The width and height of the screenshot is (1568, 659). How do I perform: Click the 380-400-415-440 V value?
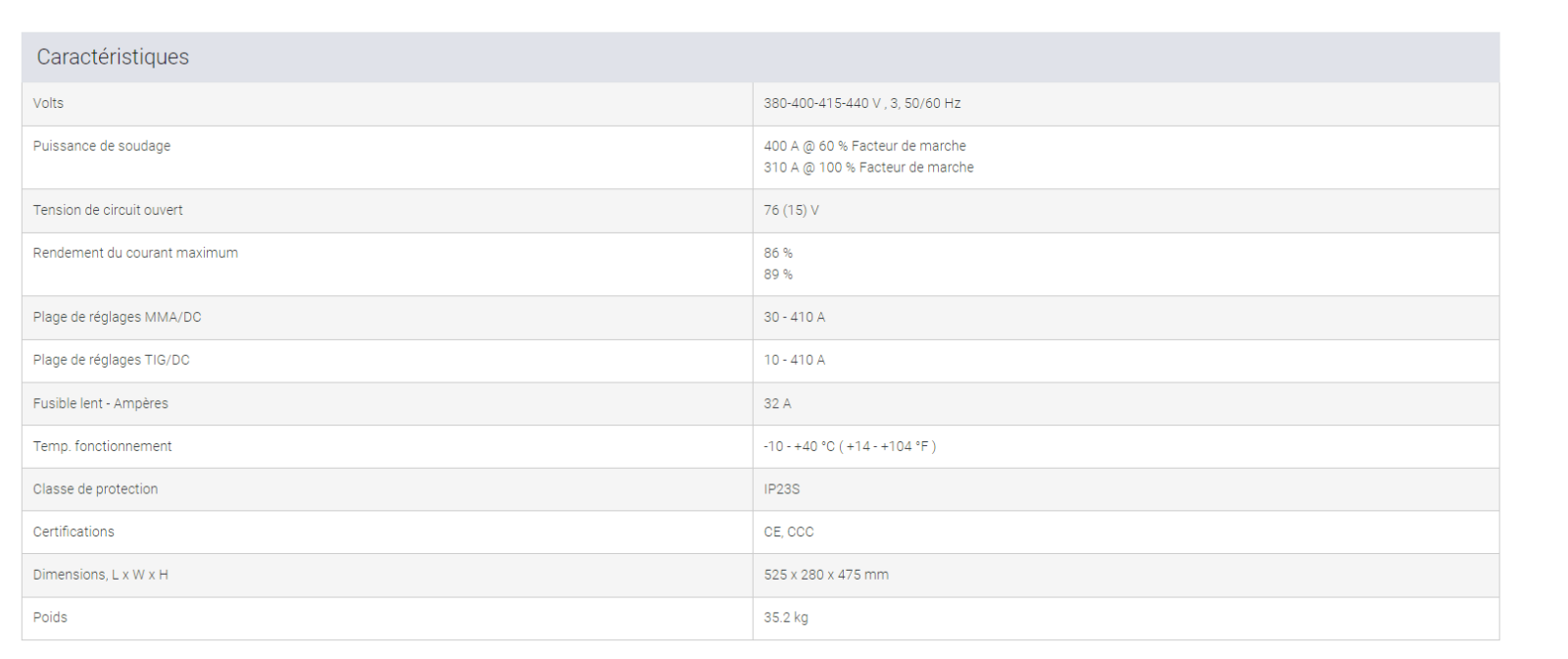point(861,103)
